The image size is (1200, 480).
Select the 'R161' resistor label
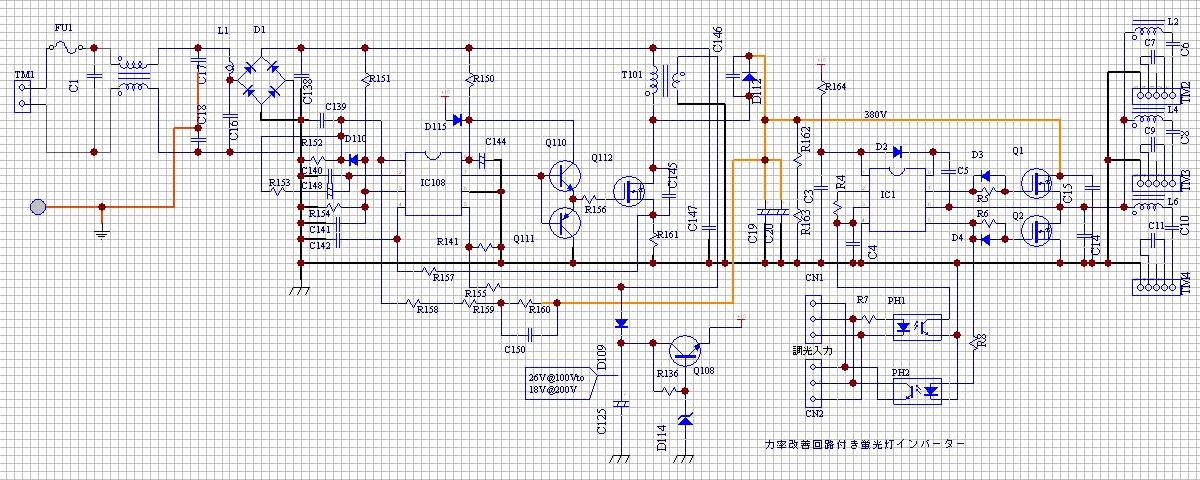point(668,235)
